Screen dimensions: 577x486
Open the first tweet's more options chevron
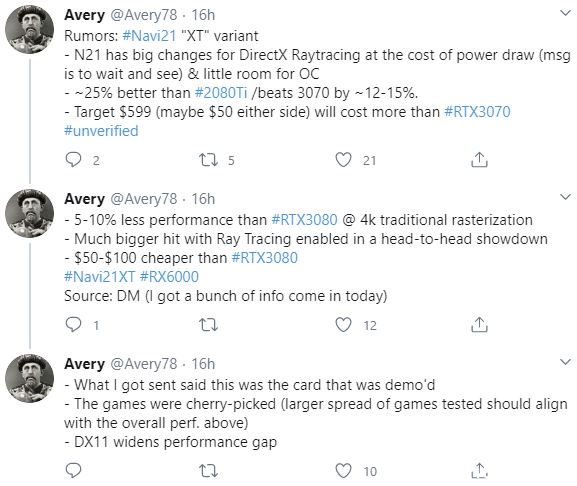(x=565, y=13)
